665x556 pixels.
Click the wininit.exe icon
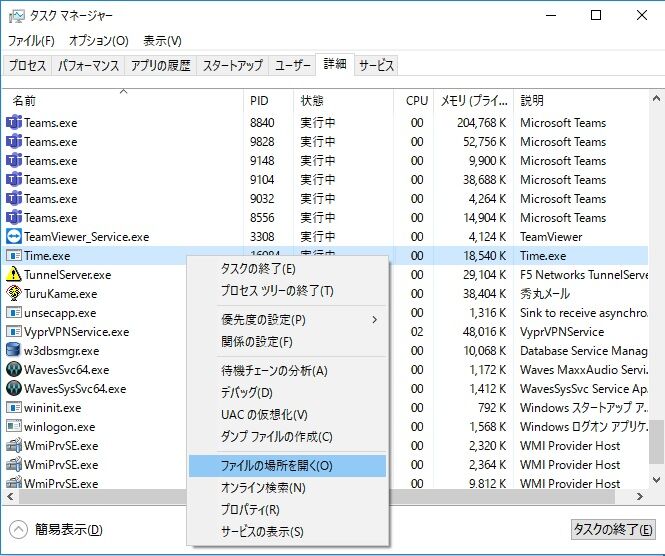pos(14,408)
